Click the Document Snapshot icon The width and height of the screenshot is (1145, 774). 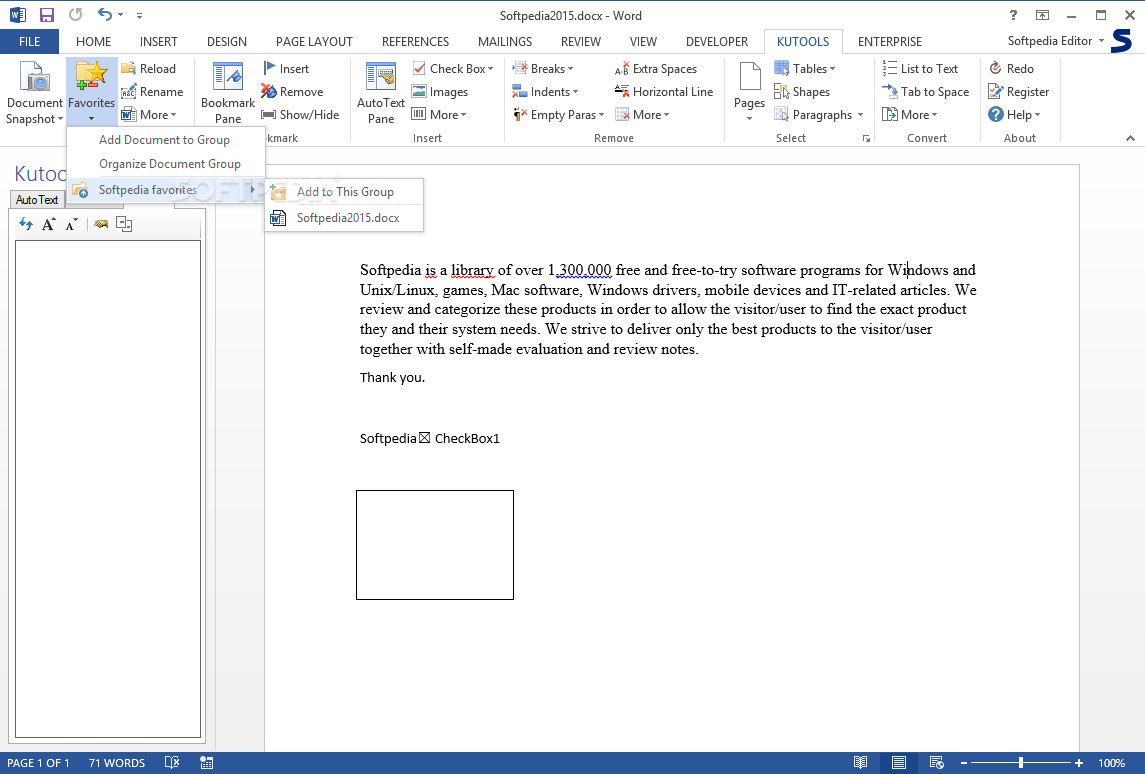(34, 78)
